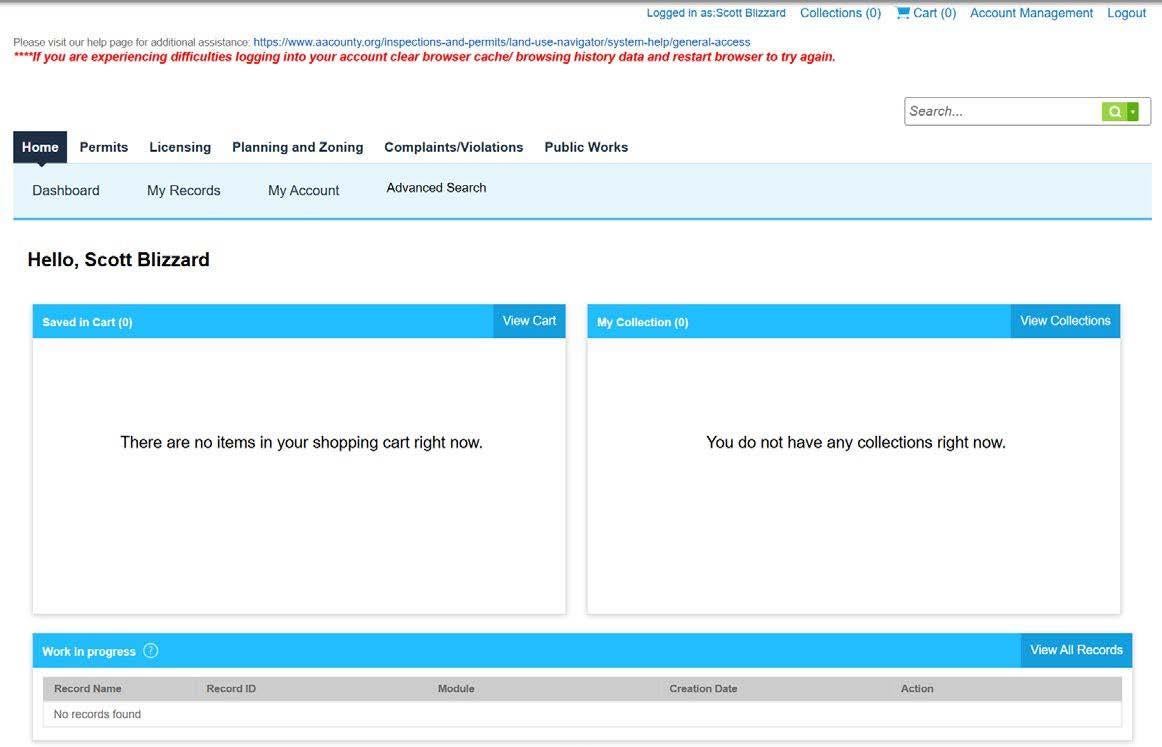Screen dimensions: 1162x747
Task: Click the green search magnifier icon
Action: click(1114, 110)
